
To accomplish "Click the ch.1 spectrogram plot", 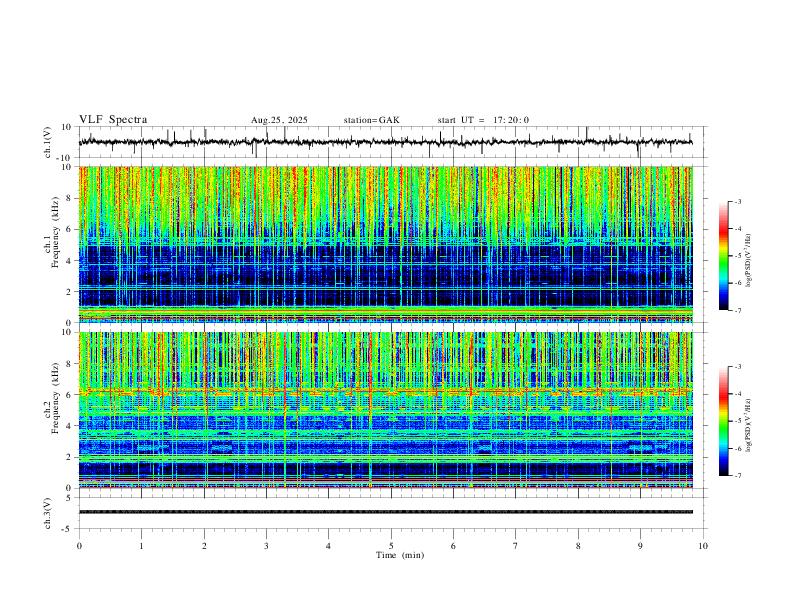I will click(x=386, y=244).
